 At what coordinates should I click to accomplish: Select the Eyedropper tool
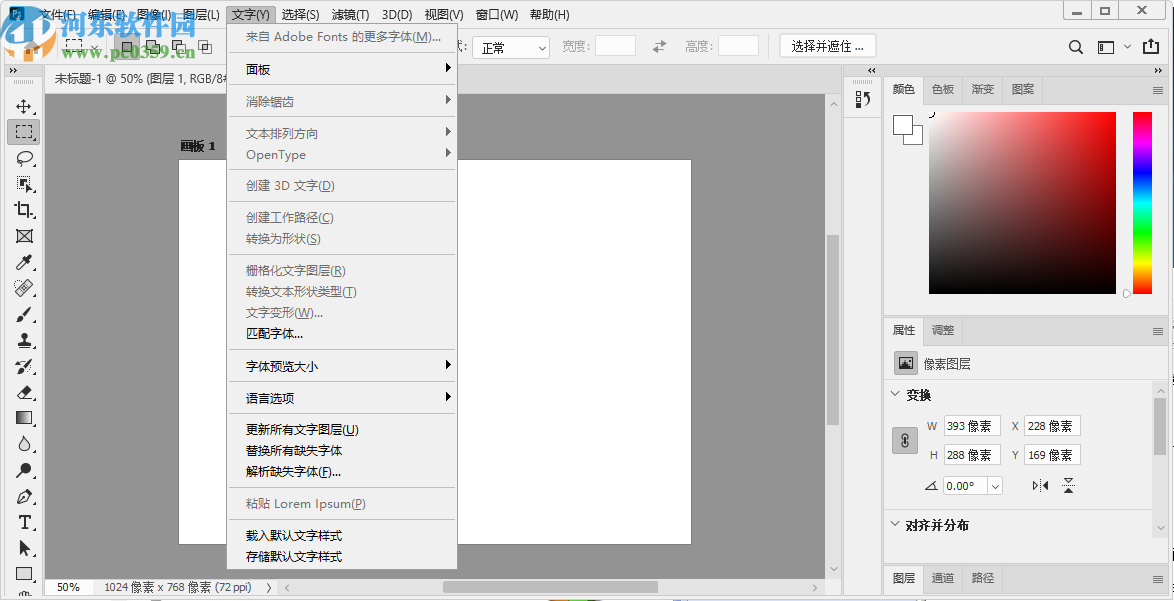24,263
